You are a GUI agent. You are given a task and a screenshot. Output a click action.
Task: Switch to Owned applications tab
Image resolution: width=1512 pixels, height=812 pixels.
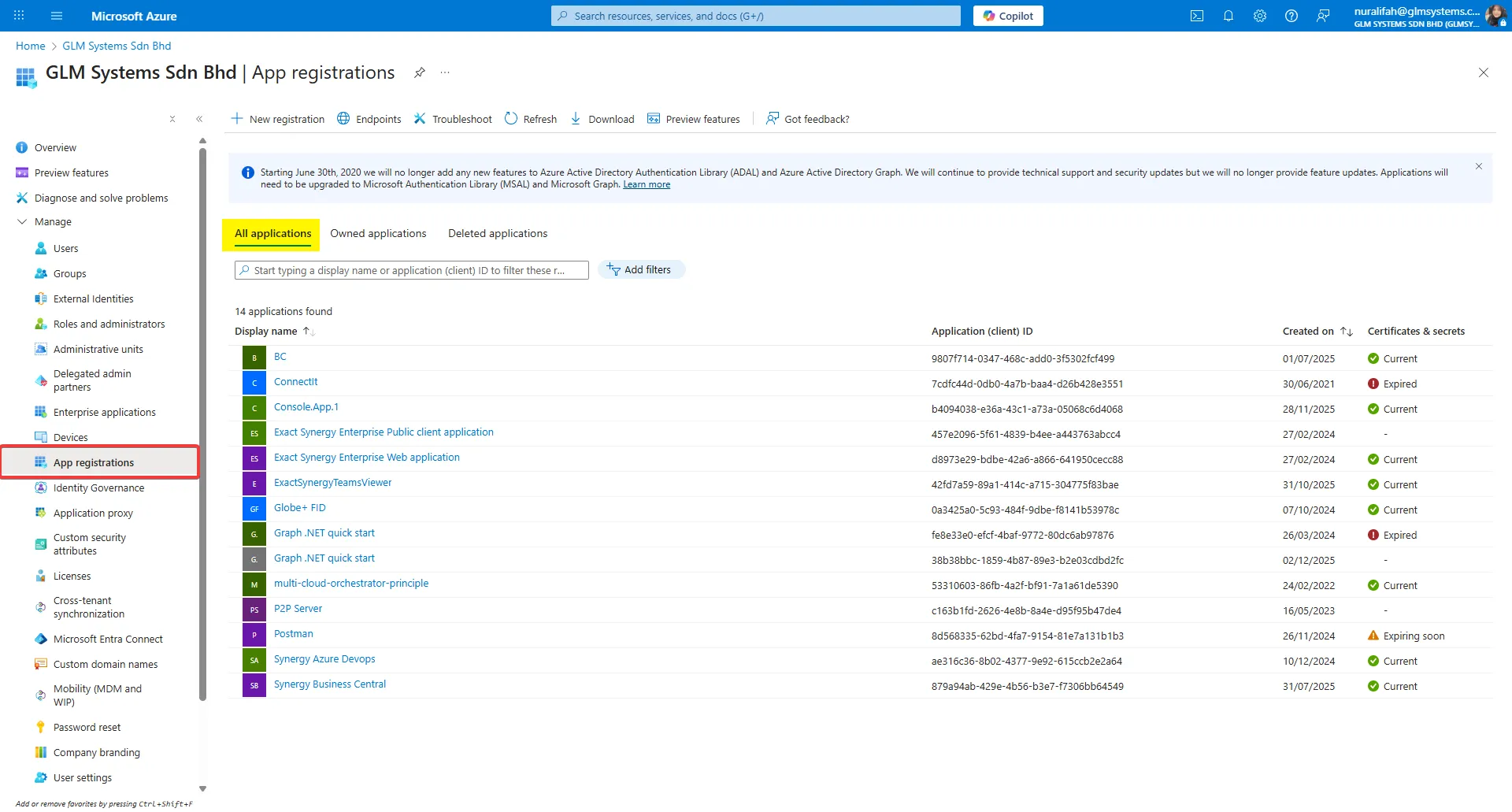coord(378,234)
